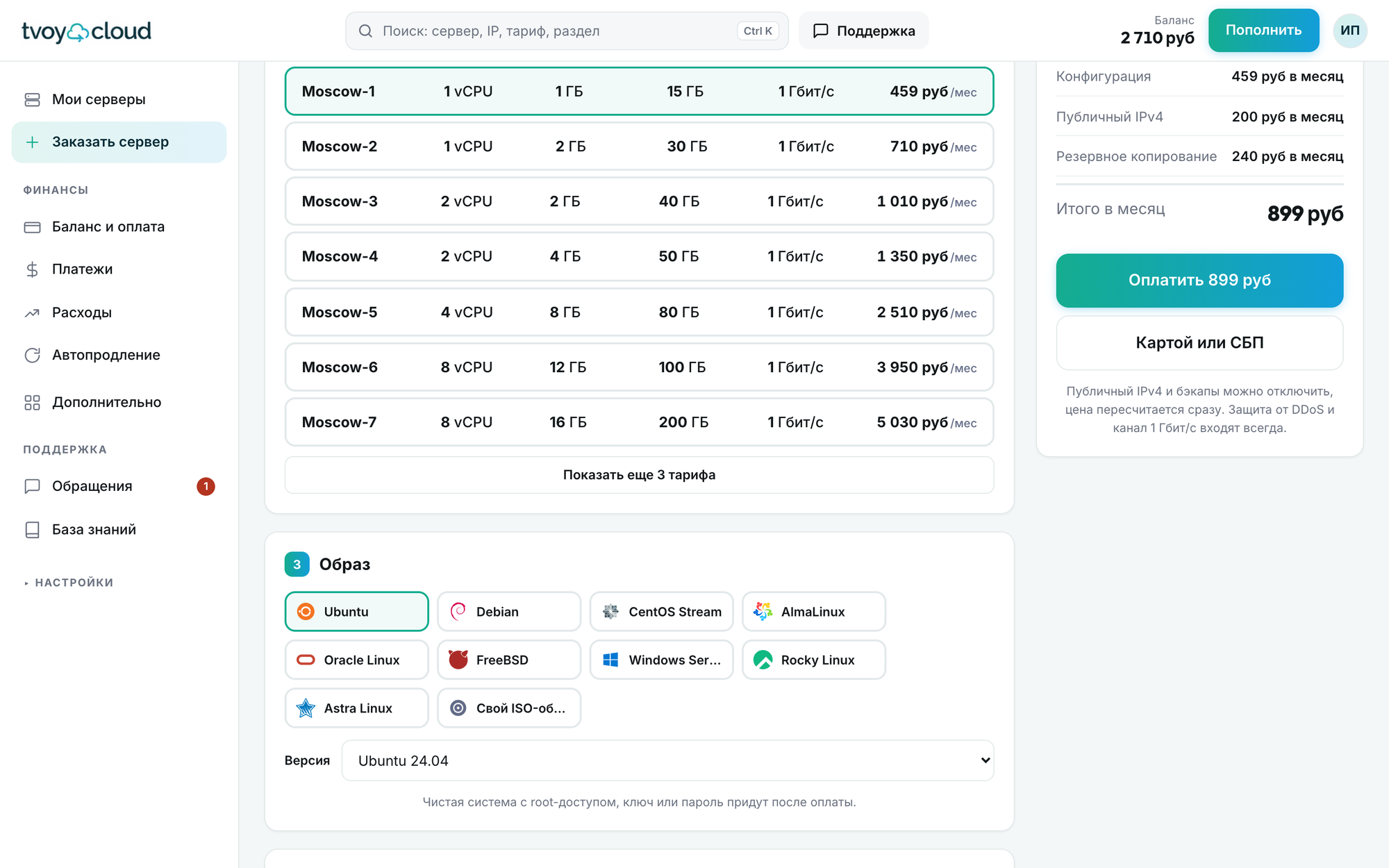Click the grid icon for Дополнительно
This screenshot has height=868, width=1389.
(32, 403)
